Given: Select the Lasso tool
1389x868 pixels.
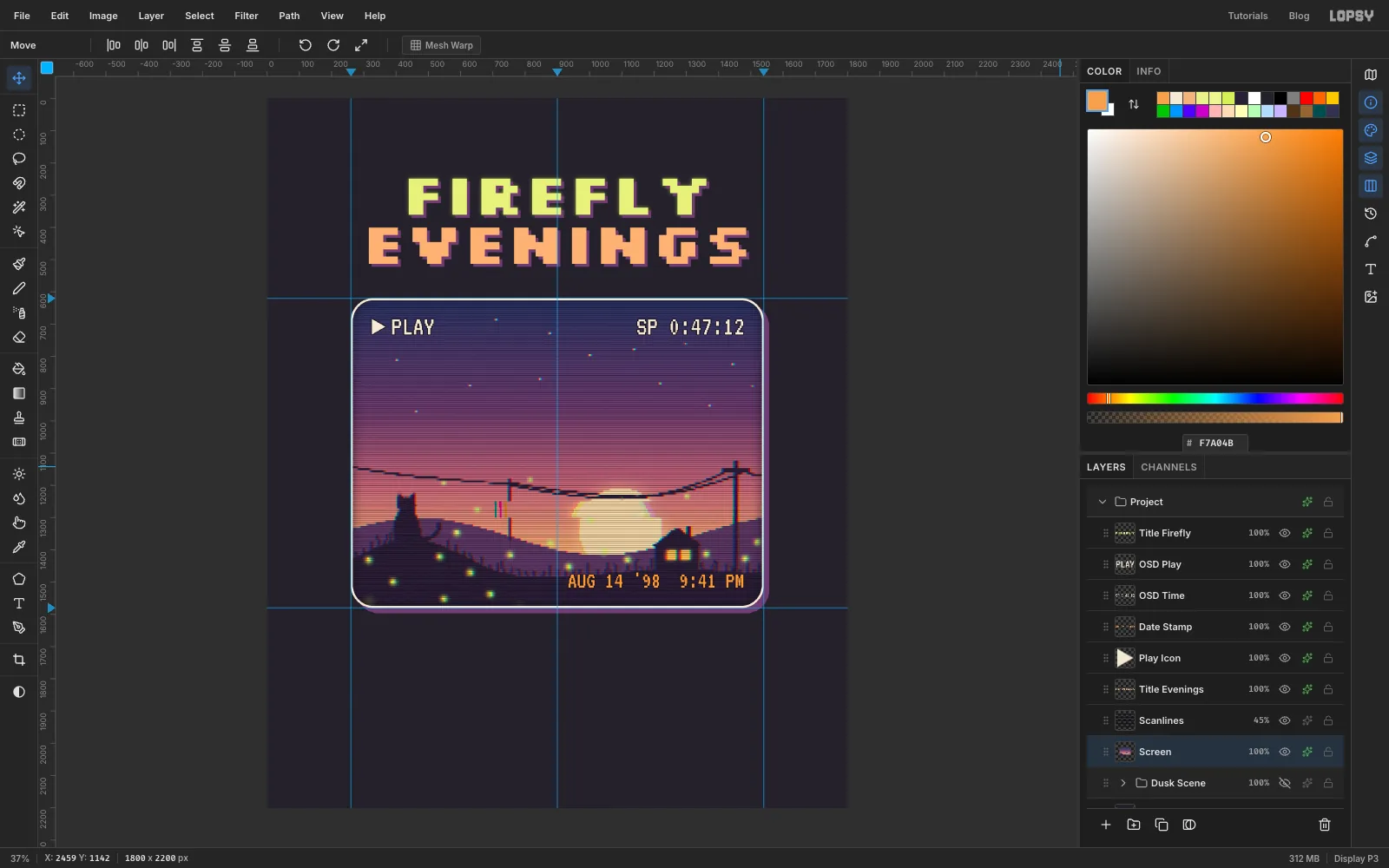Looking at the screenshot, I should (19, 159).
